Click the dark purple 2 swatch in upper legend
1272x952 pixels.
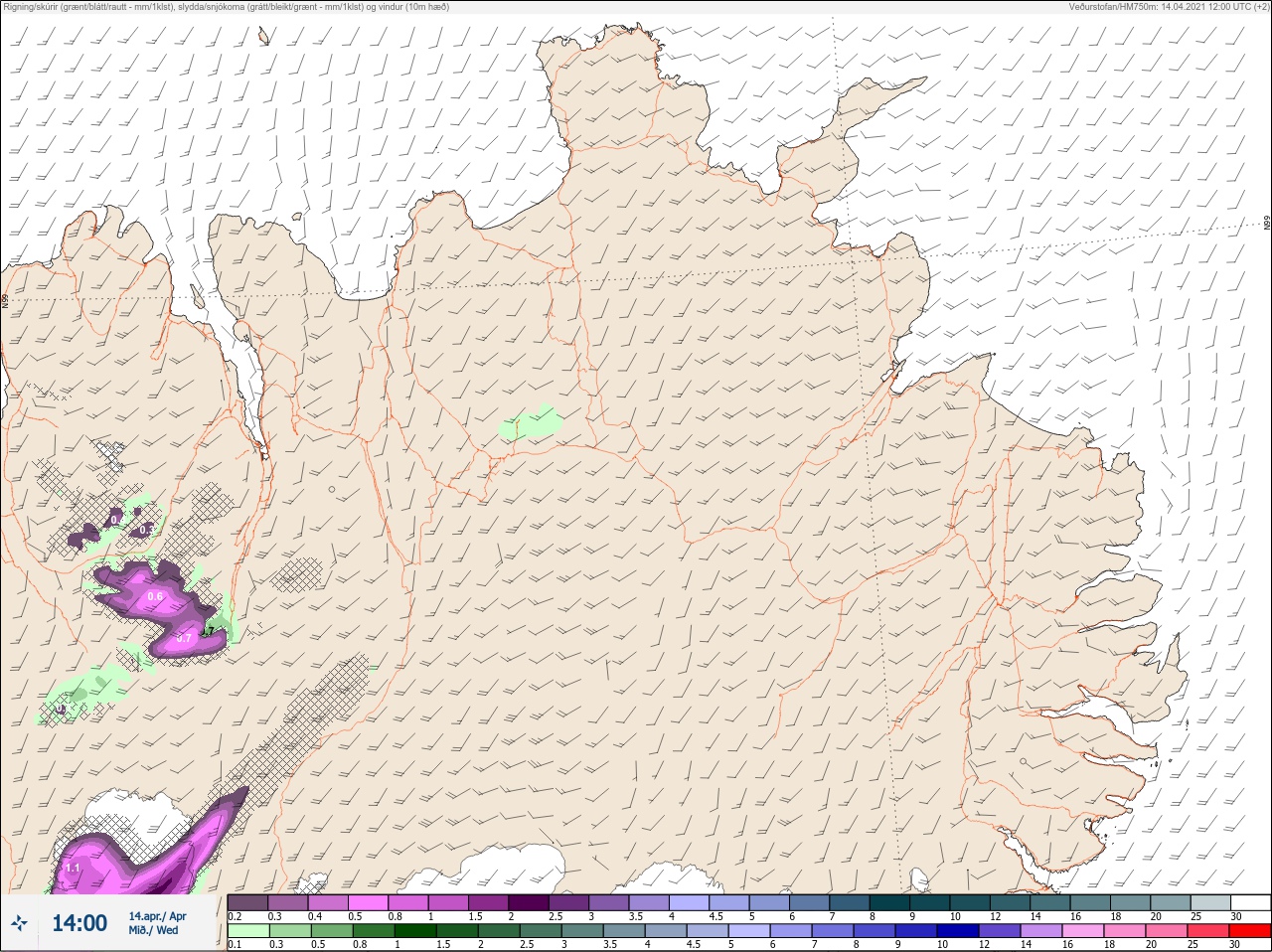[x=528, y=903]
